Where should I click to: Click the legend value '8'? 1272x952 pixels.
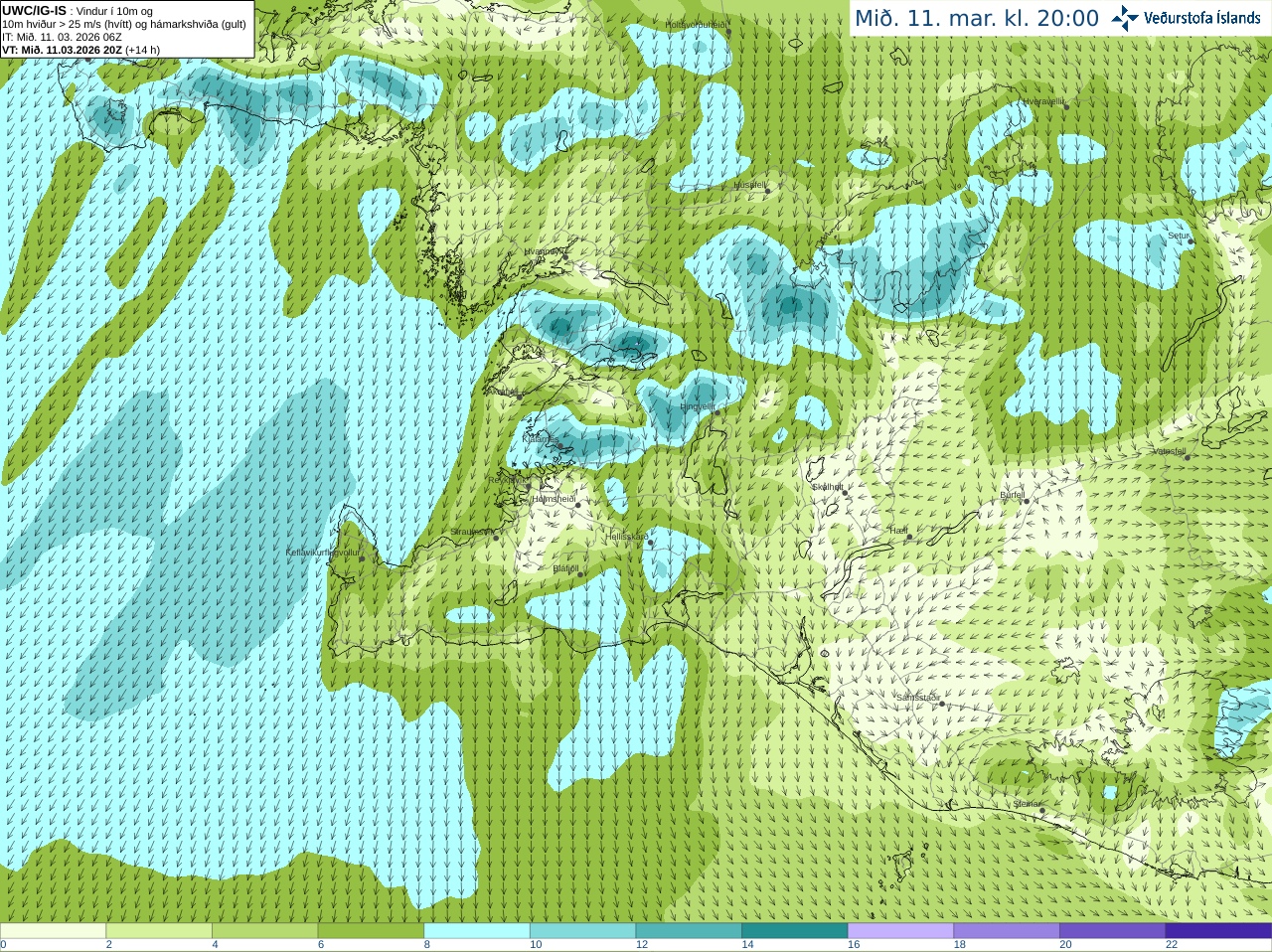pos(427,945)
